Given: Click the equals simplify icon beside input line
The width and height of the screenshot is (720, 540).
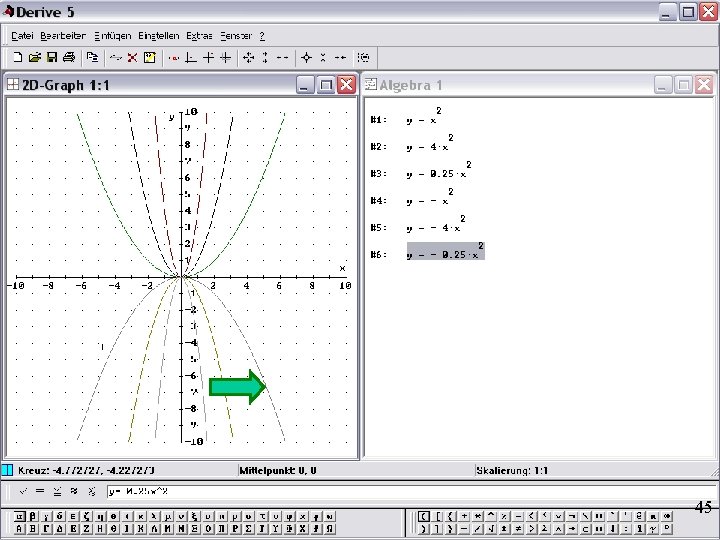Looking at the screenshot, I should point(40,491).
